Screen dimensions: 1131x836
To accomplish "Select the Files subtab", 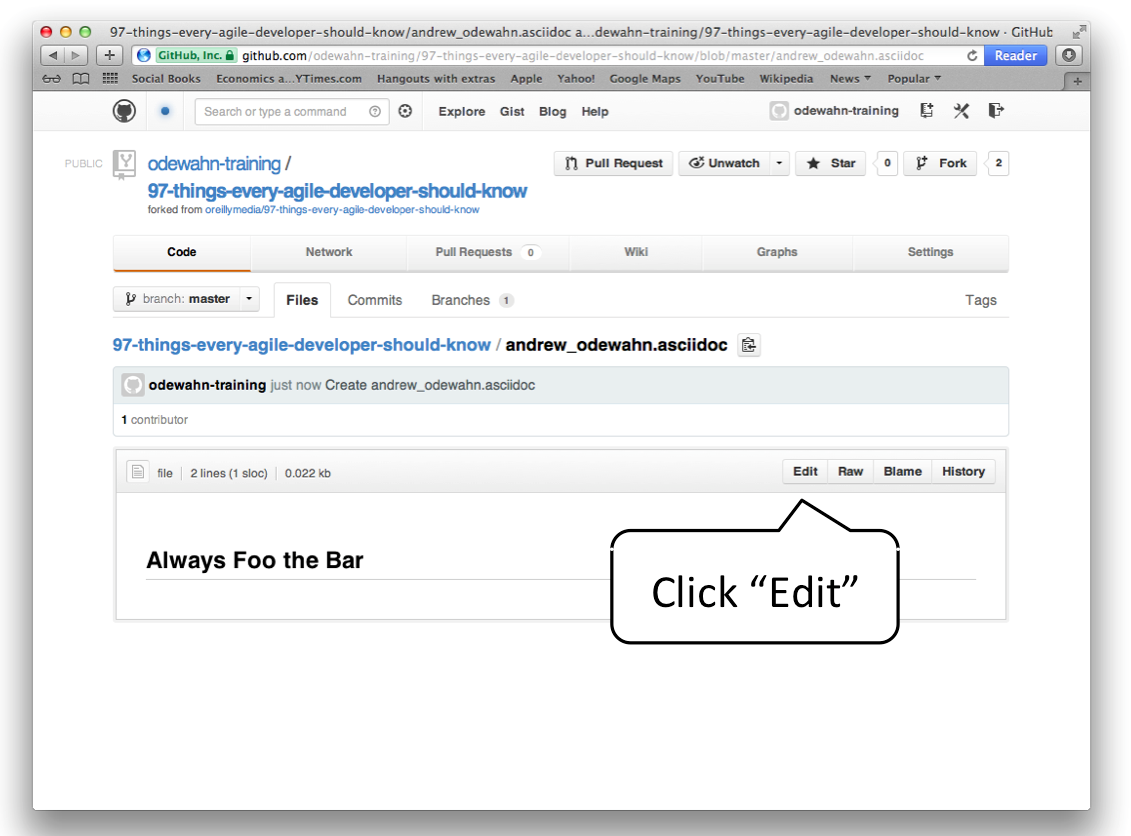I will [x=302, y=300].
